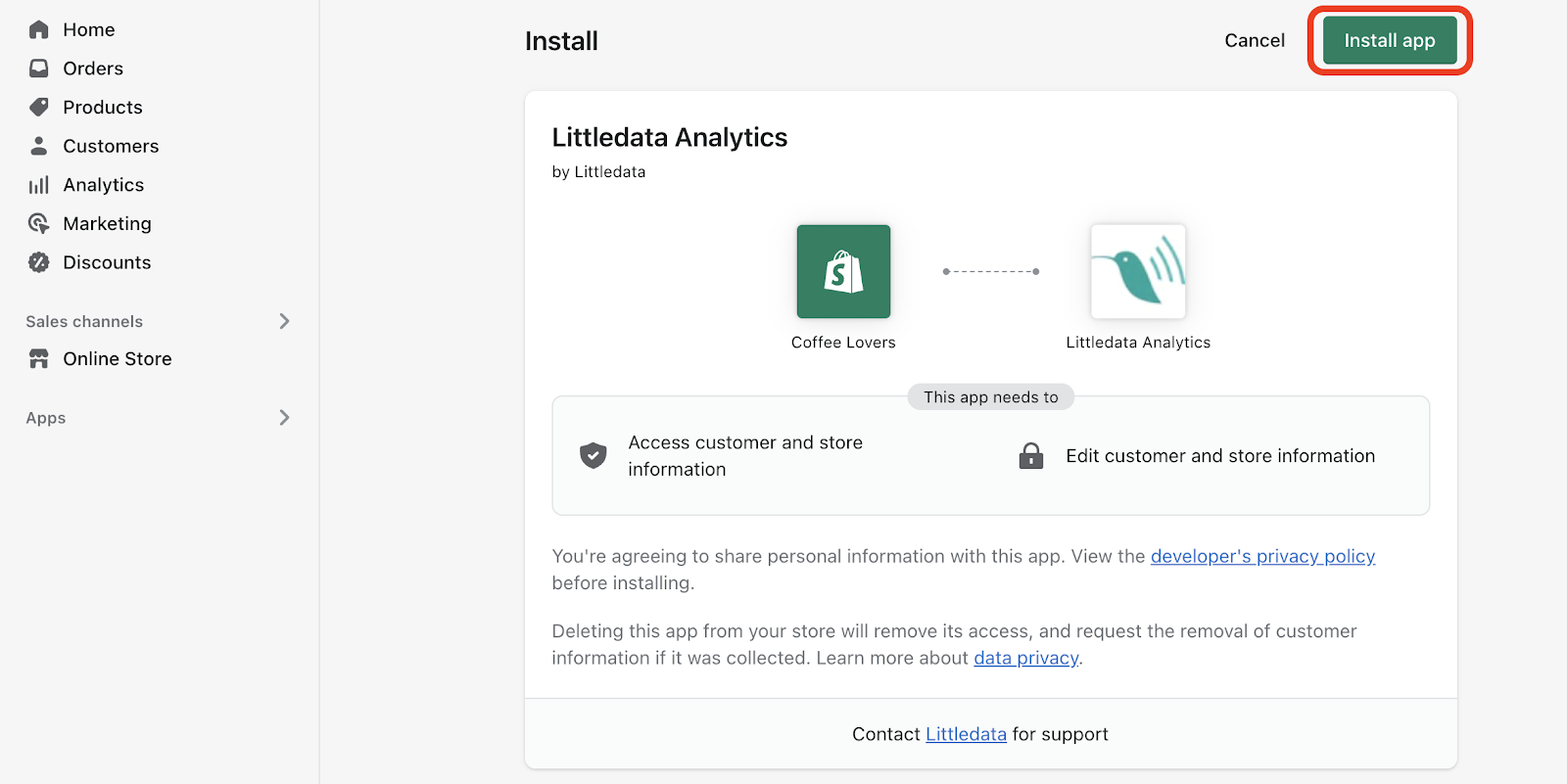Viewport: 1567px width, 784px height.
Task: Click the Littledata hummingbird app logo
Action: click(x=1138, y=272)
